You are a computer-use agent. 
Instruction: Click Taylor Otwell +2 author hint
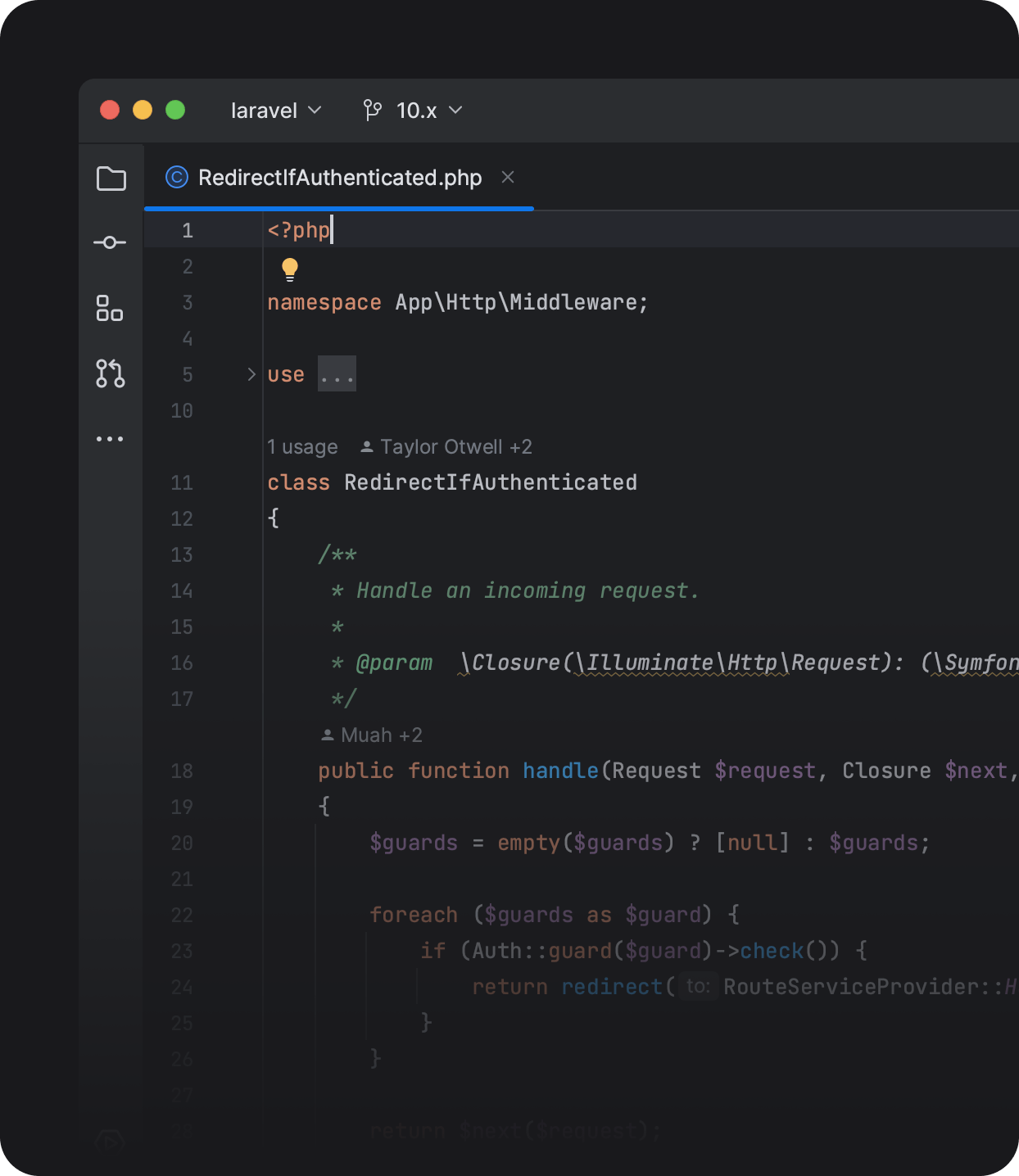(x=446, y=447)
